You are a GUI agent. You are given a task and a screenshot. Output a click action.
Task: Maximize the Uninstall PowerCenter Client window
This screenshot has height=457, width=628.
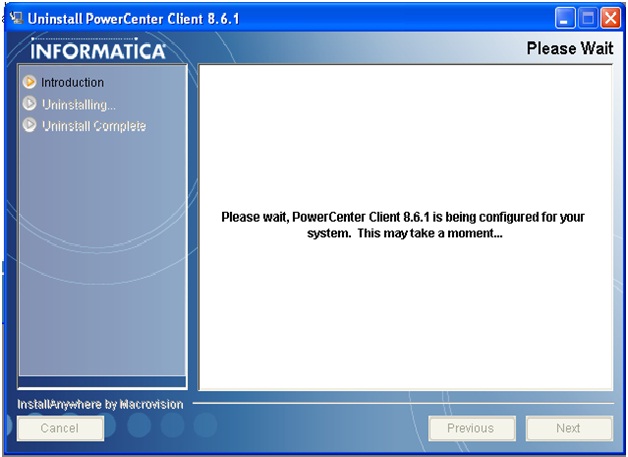pos(588,18)
